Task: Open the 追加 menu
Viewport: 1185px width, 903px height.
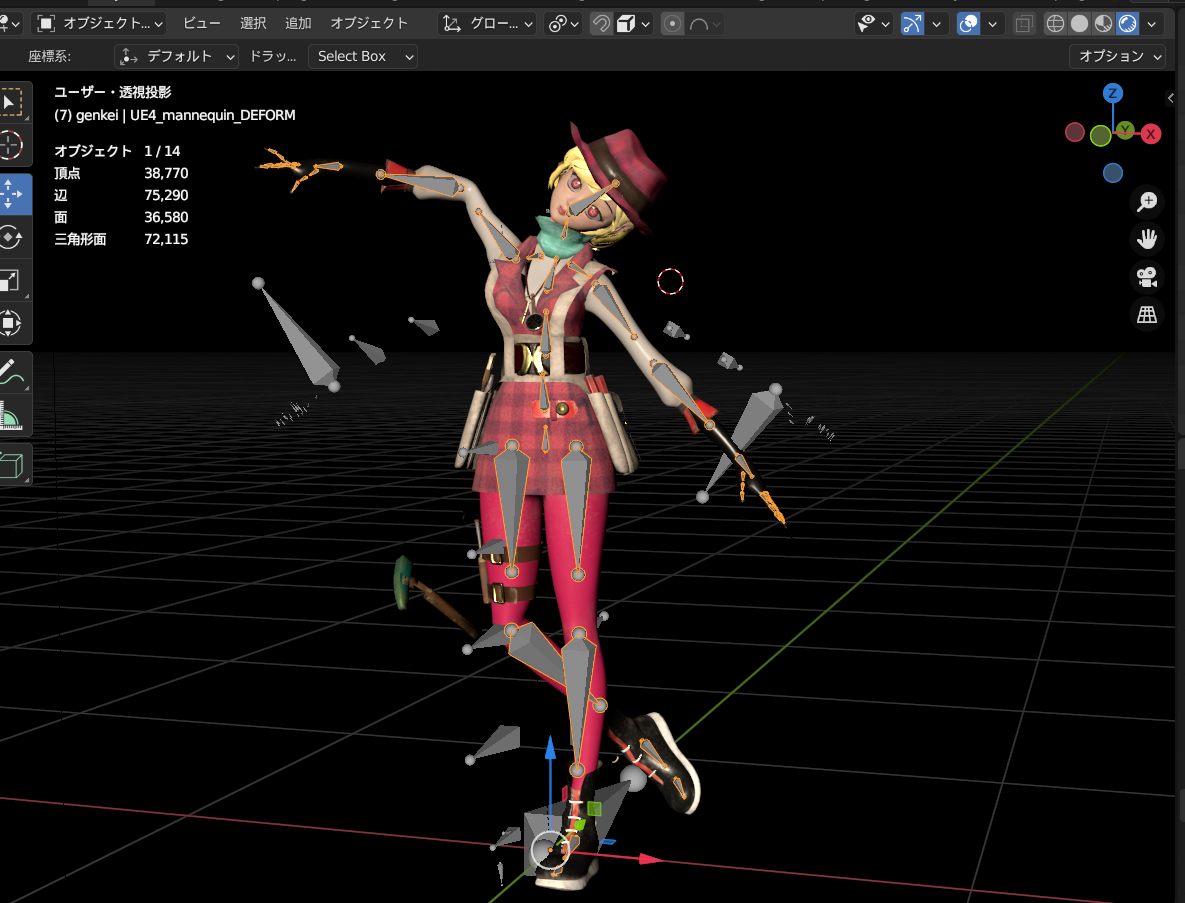Action: pyautogui.click(x=298, y=23)
